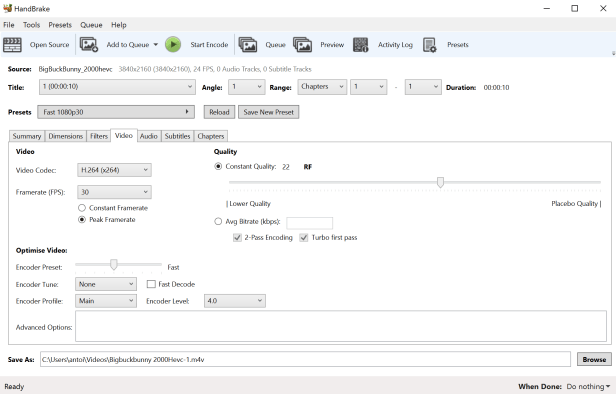Select the Video tab
616x394 pixels.
pyautogui.click(x=124, y=135)
